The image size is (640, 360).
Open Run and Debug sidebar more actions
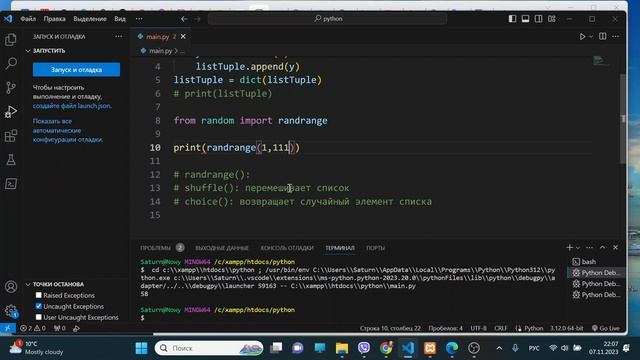[118, 36]
